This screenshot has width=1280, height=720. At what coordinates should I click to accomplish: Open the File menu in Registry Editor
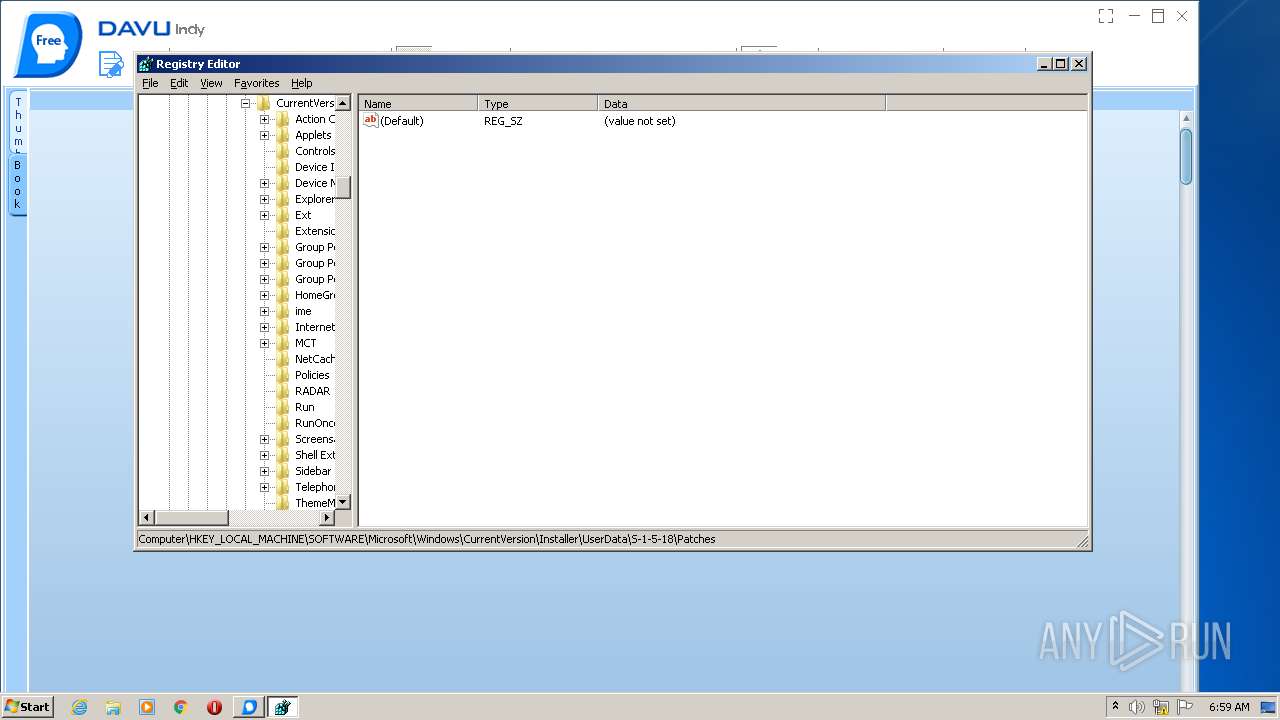coord(150,83)
